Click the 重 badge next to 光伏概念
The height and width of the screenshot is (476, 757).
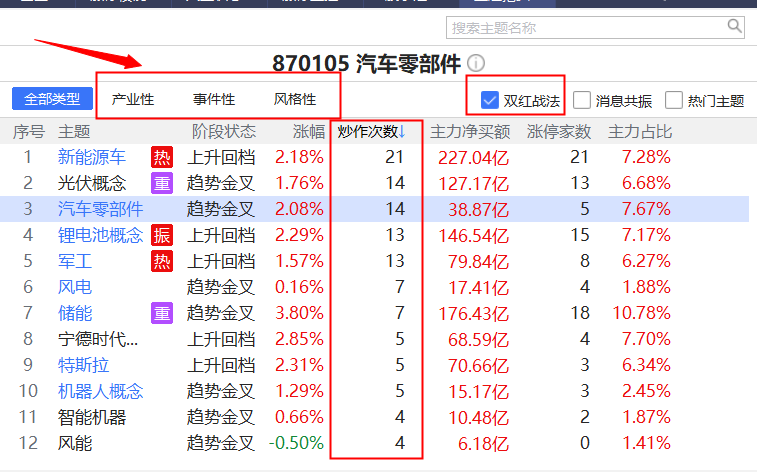pos(161,183)
